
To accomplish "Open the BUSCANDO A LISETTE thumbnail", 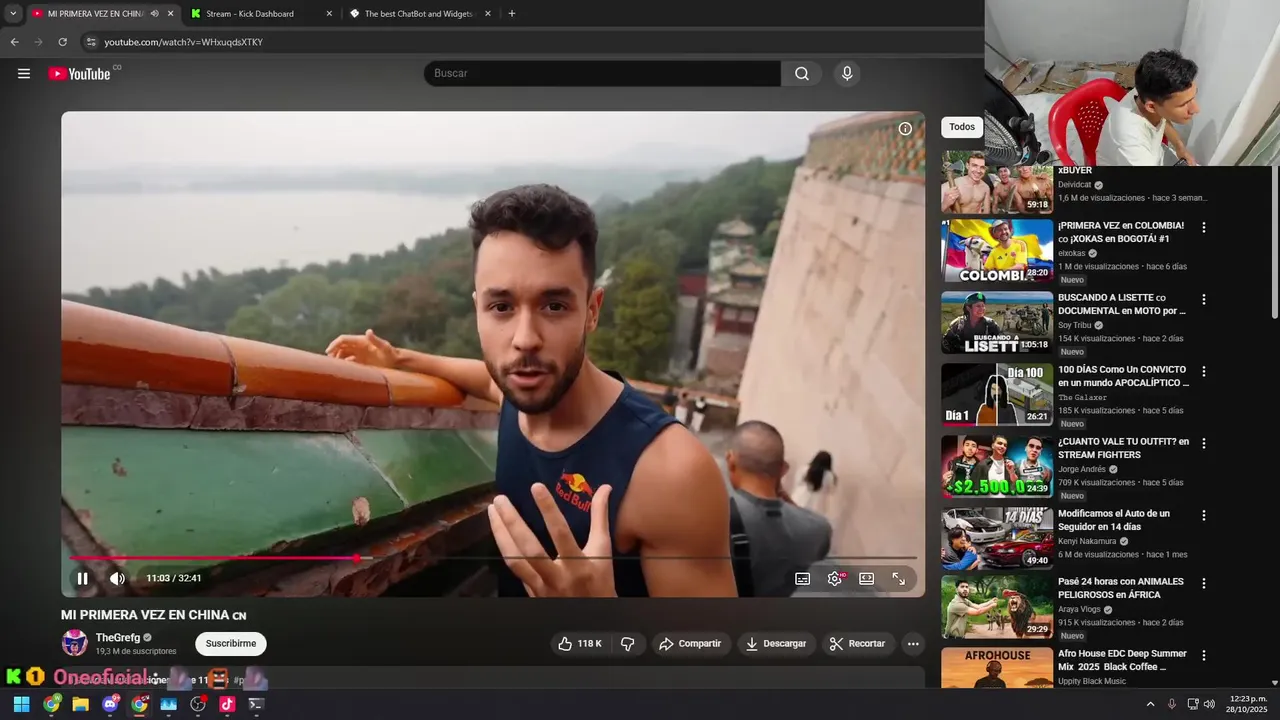I will pyautogui.click(x=997, y=322).
